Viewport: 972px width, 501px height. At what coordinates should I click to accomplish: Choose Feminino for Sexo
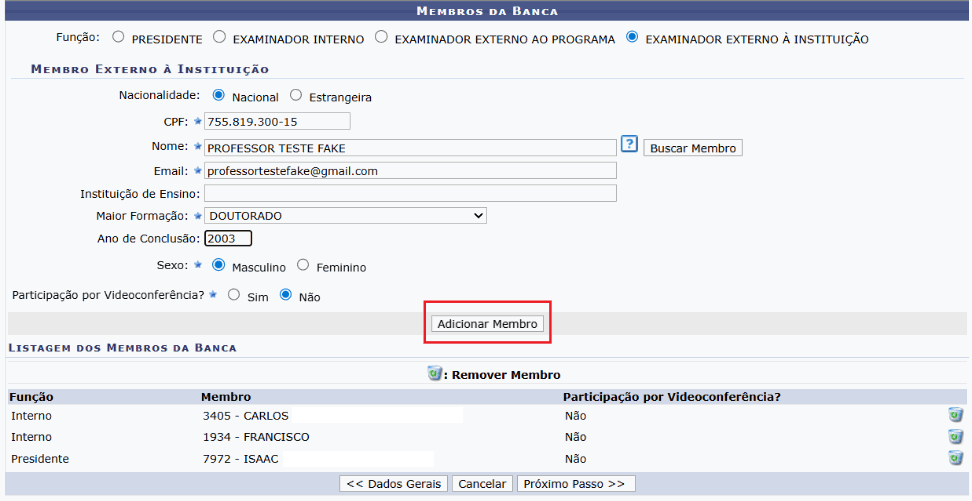tap(303, 266)
